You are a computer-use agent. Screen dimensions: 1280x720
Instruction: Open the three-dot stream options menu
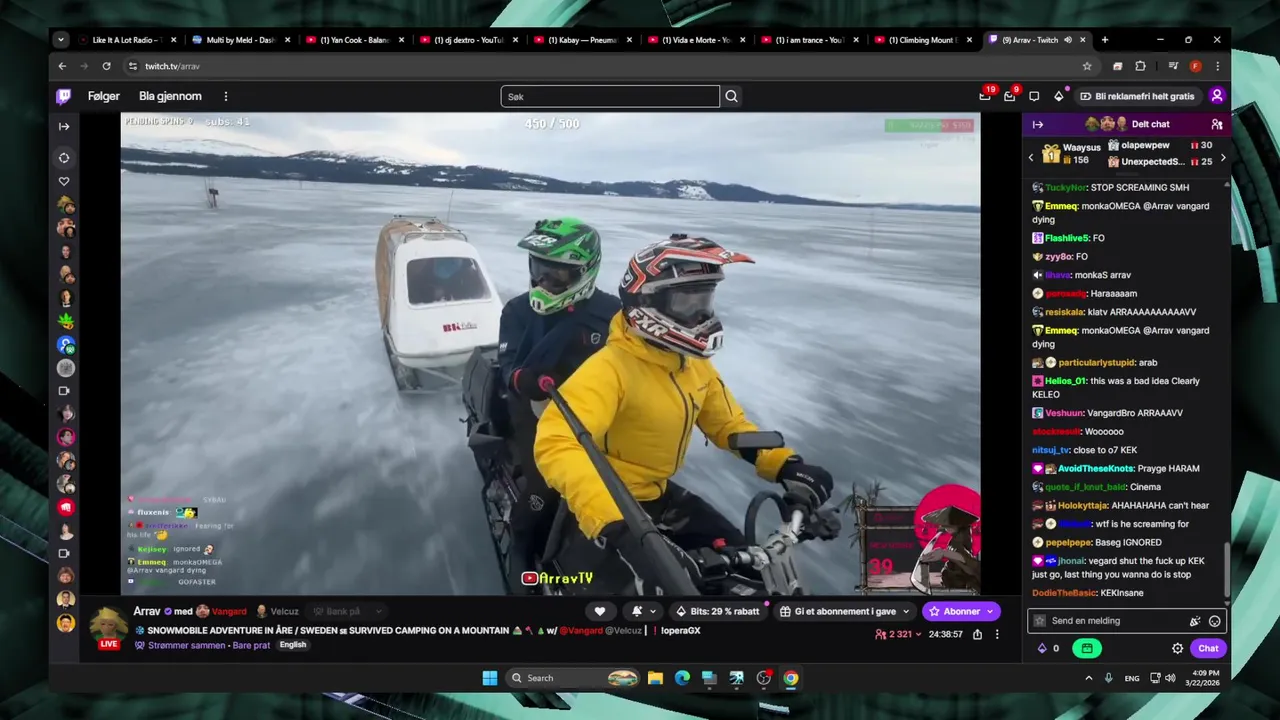click(x=997, y=634)
